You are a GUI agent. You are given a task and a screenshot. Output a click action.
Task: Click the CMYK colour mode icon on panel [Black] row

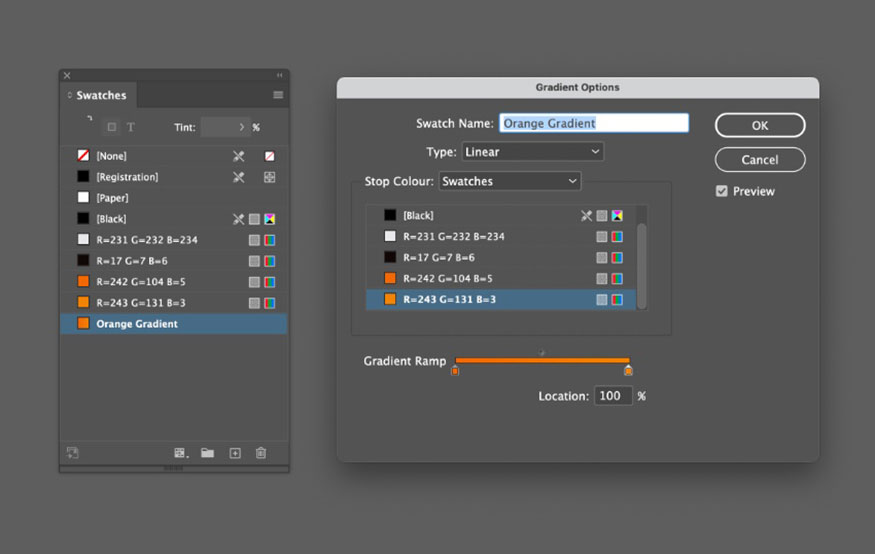point(270,219)
